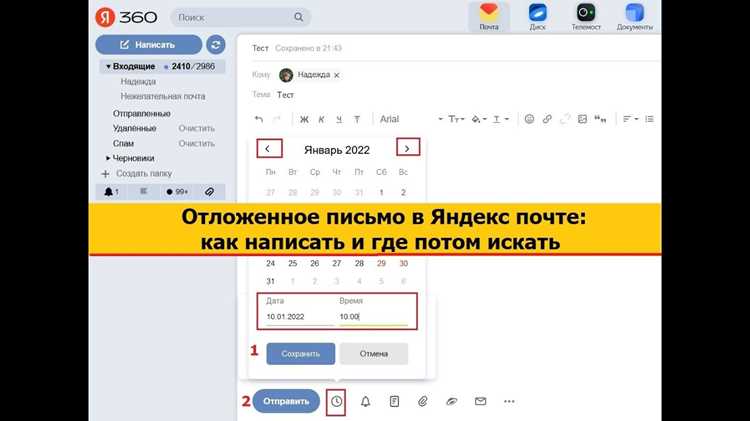Image resolution: width=750 pixels, height=421 pixels.
Task: Toggle underline Ч formatting
Action: [x=339, y=119]
